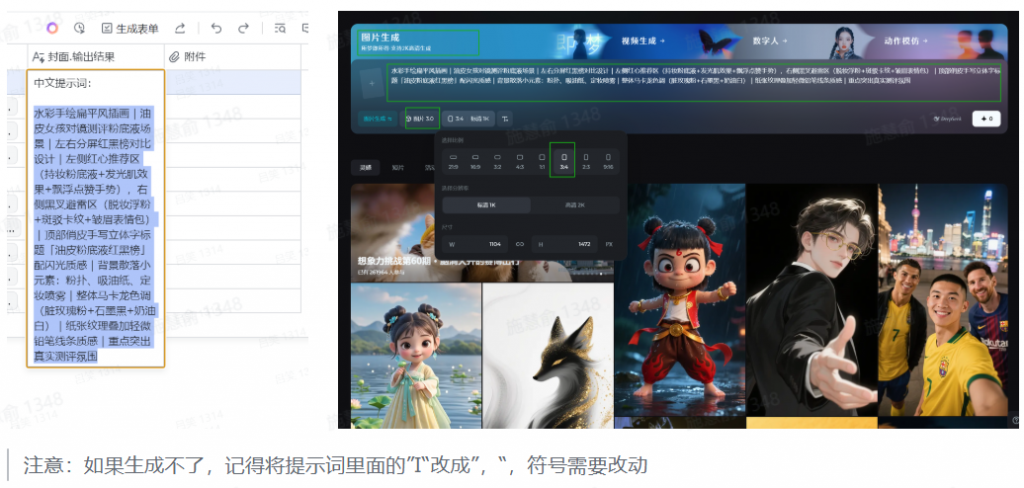Switch to the 短片 gallery tab
Image resolution: width=1024 pixels, height=488 pixels.
coord(397,167)
